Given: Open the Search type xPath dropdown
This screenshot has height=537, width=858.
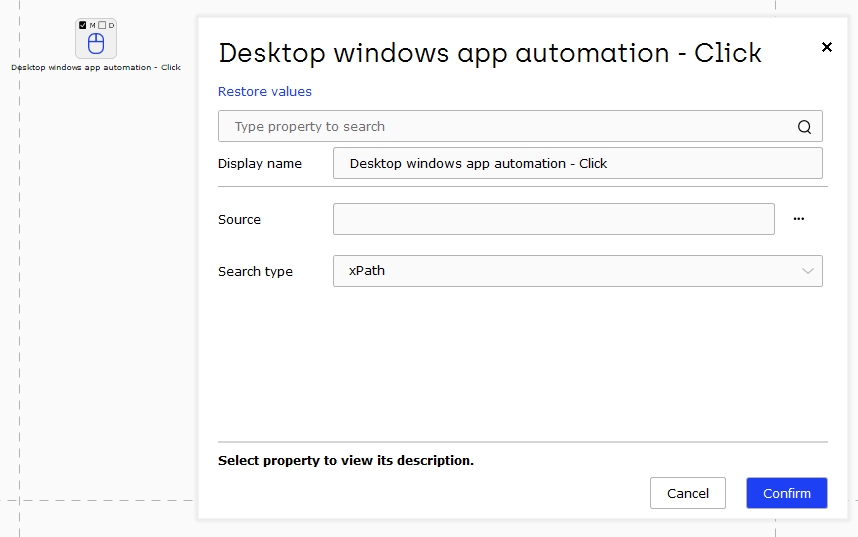Looking at the screenshot, I should coord(578,271).
